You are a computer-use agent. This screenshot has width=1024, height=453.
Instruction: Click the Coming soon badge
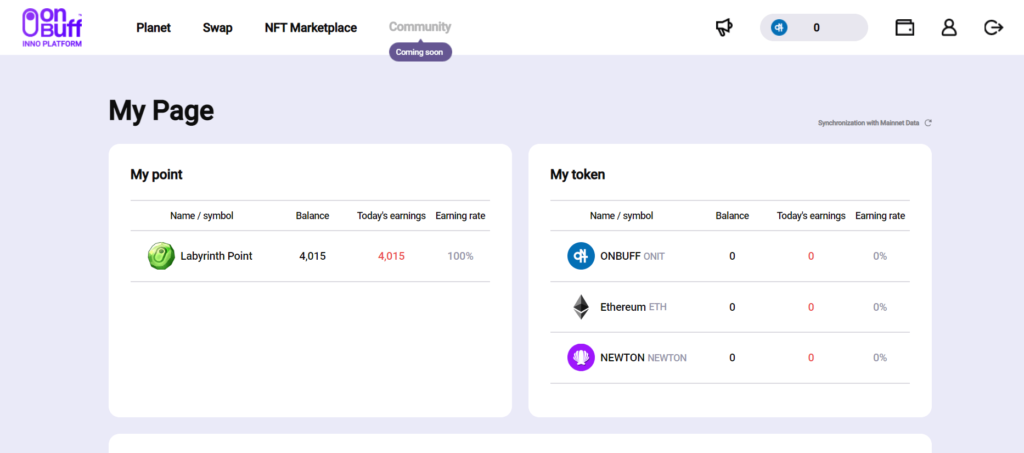pos(420,52)
